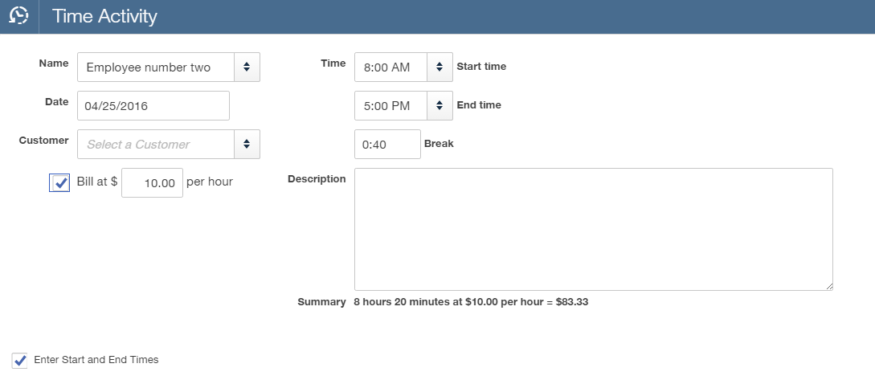Click the 'Name' field label
The width and height of the screenshot is (875, 380).
[54, 63]
